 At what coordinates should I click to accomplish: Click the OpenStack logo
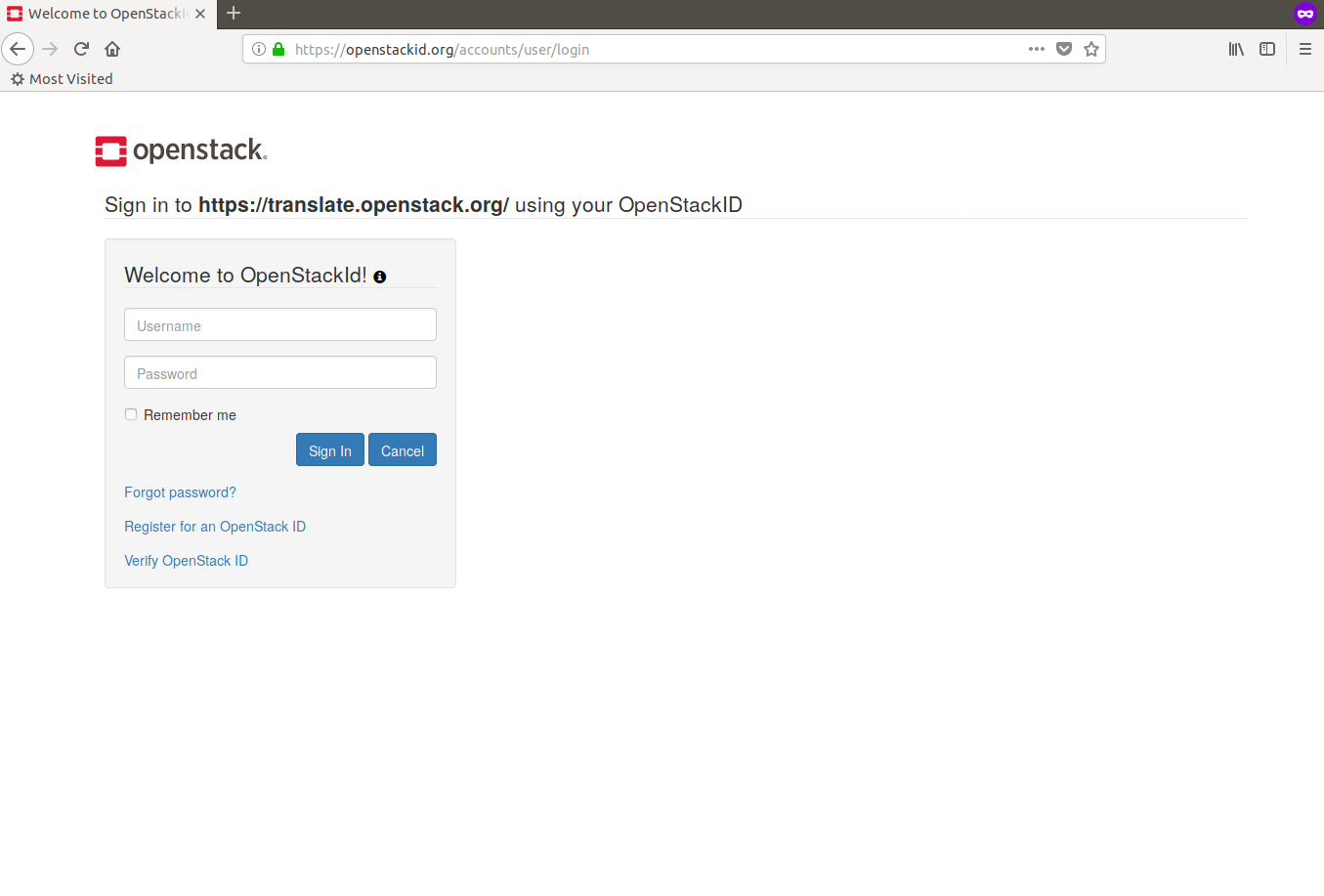click(181, 150)
